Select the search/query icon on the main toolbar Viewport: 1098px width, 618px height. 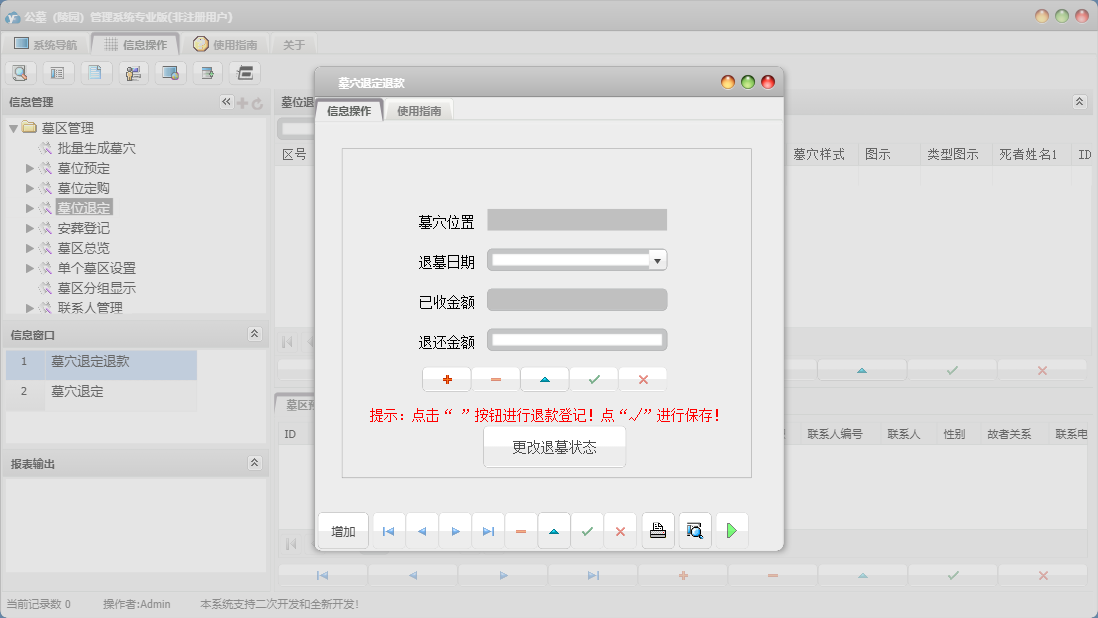click(x=20, y=72)
